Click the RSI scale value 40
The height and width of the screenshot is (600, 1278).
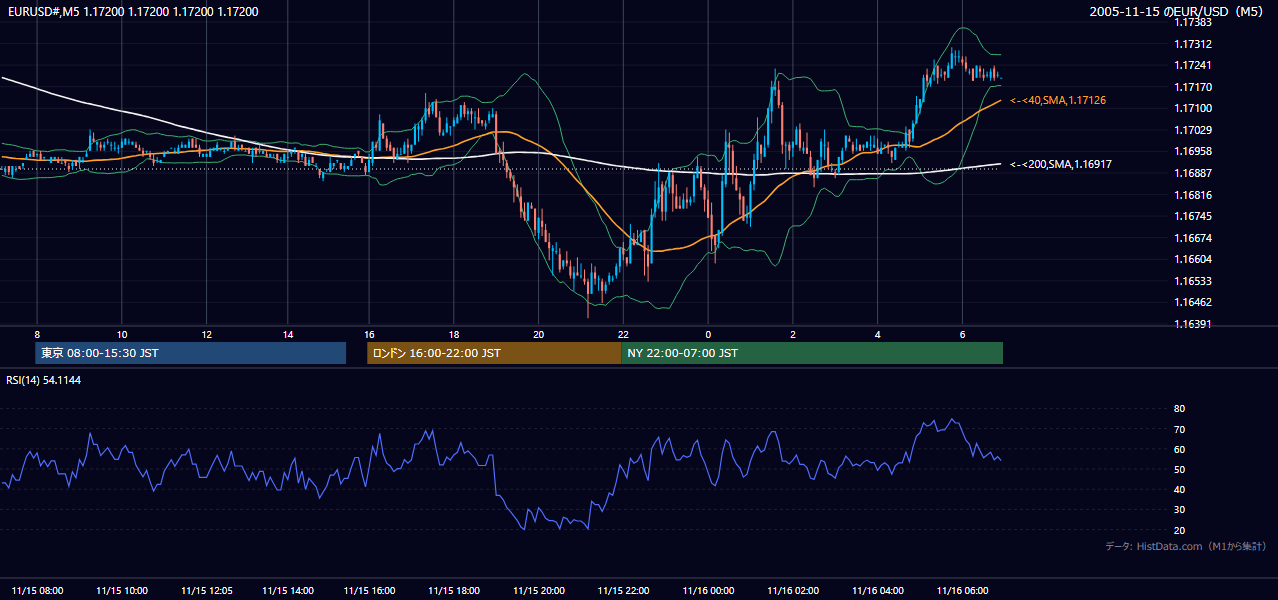[1180, 489]
